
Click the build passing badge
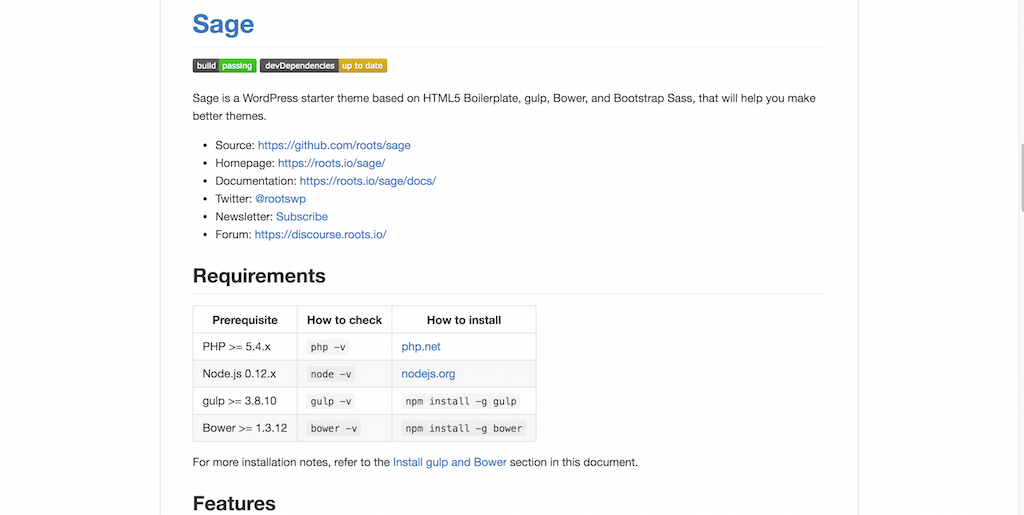pos(225,65)
